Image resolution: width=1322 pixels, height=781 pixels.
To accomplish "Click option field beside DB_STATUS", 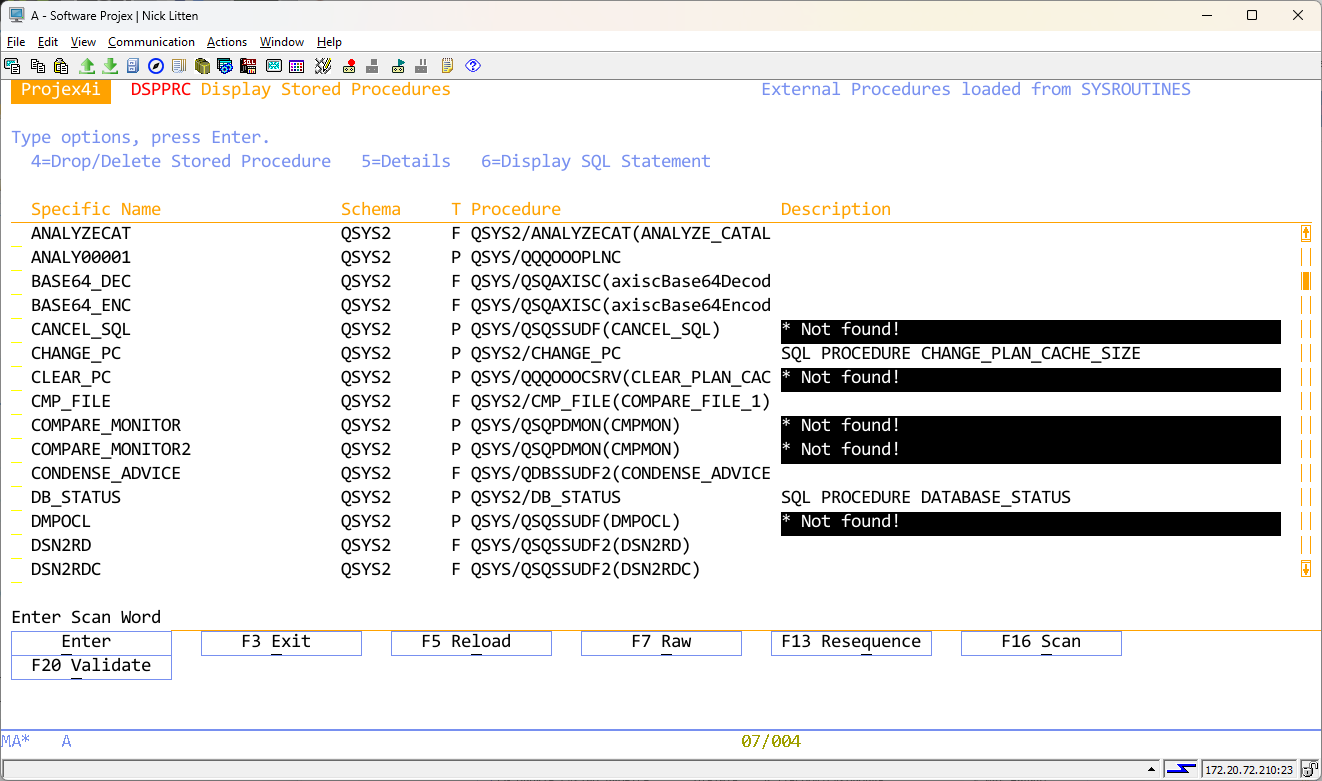I will [x=16, y=498].
